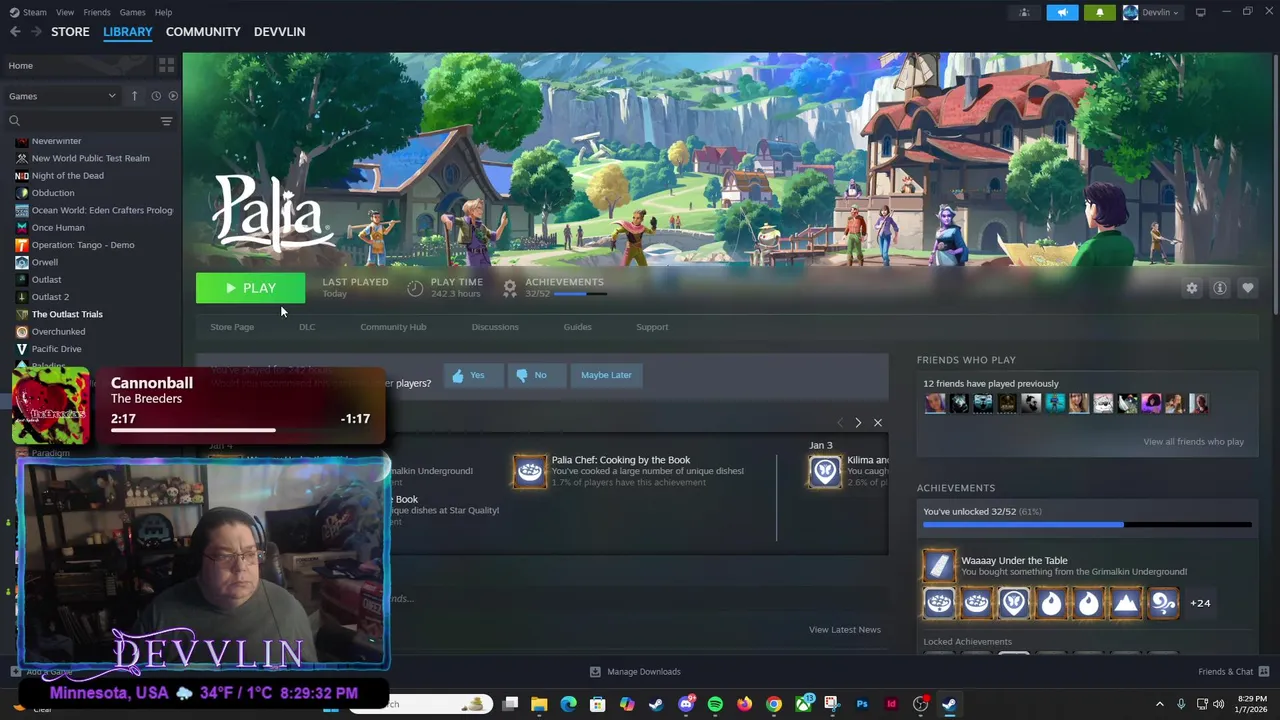The width and height of the screenshot is (1280, 720).
Task: Open the View menu
Action: (x=65, y=12)
